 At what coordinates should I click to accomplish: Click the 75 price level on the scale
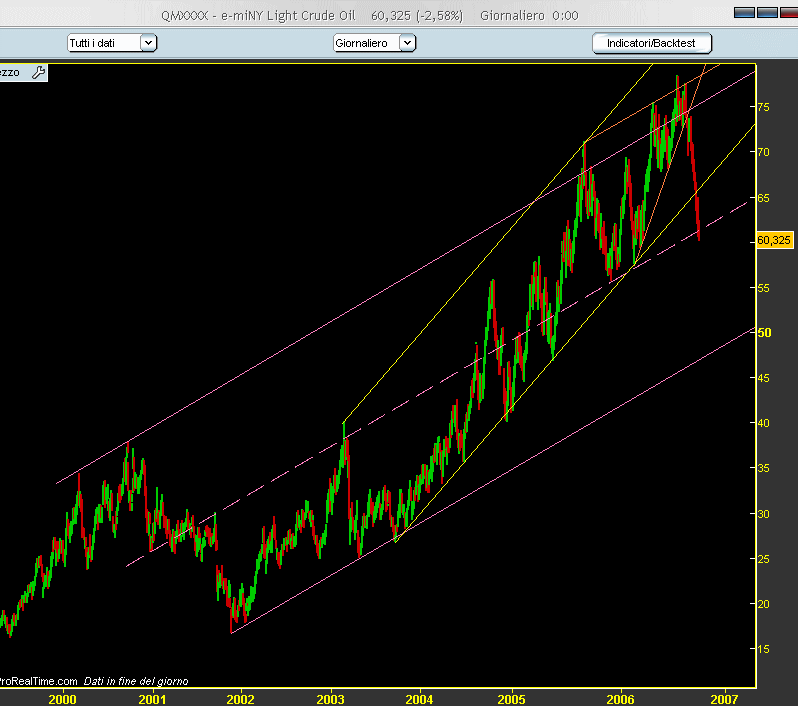pos(763,107)
